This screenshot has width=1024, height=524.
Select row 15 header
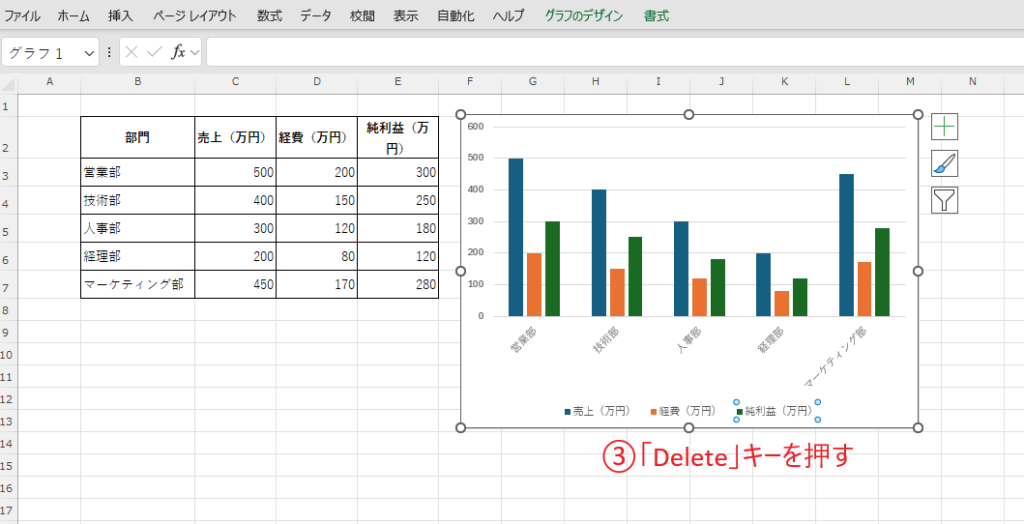coord(7,467)
